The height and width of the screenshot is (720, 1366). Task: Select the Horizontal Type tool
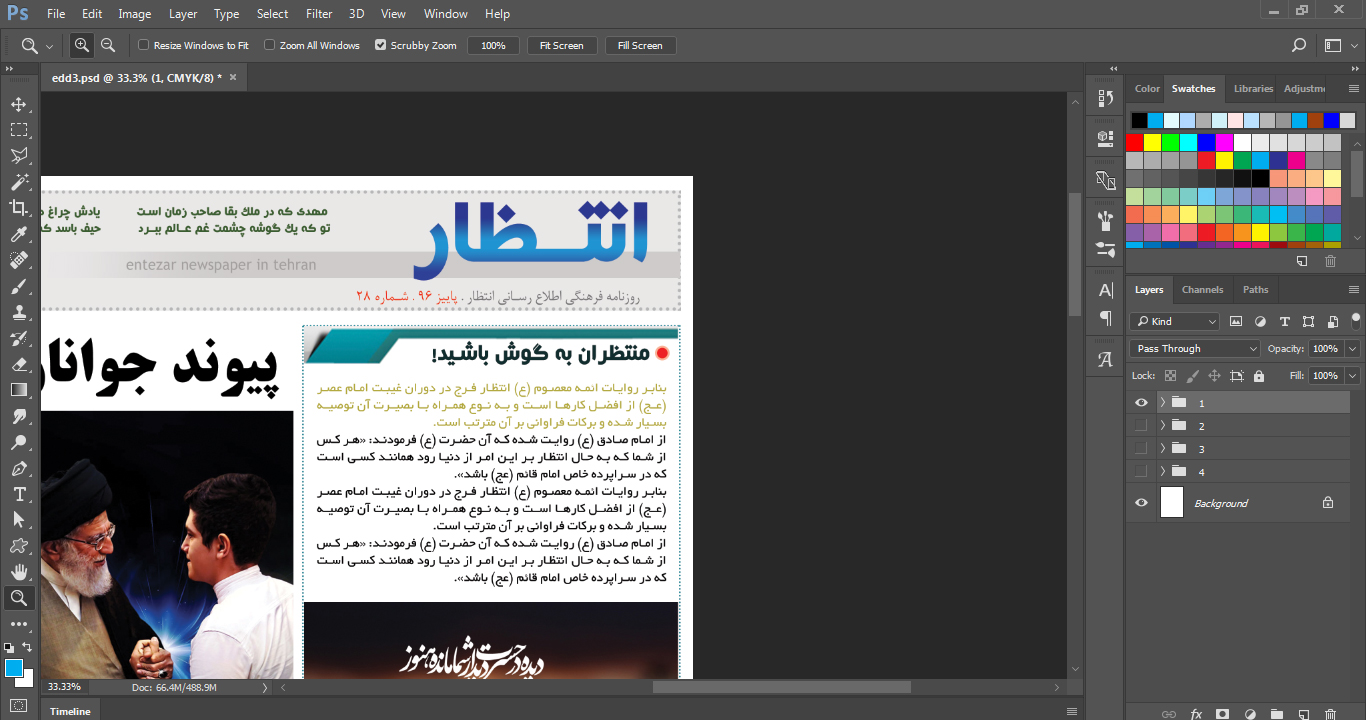19,494
